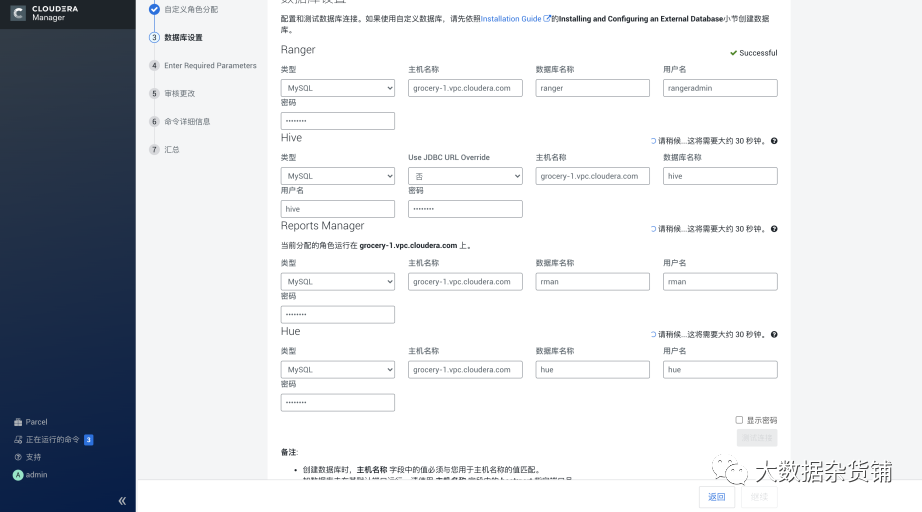The width and height of the screenshot is (922, 512).
Task: Go to step 6 command details
Action: pos(187,122)
